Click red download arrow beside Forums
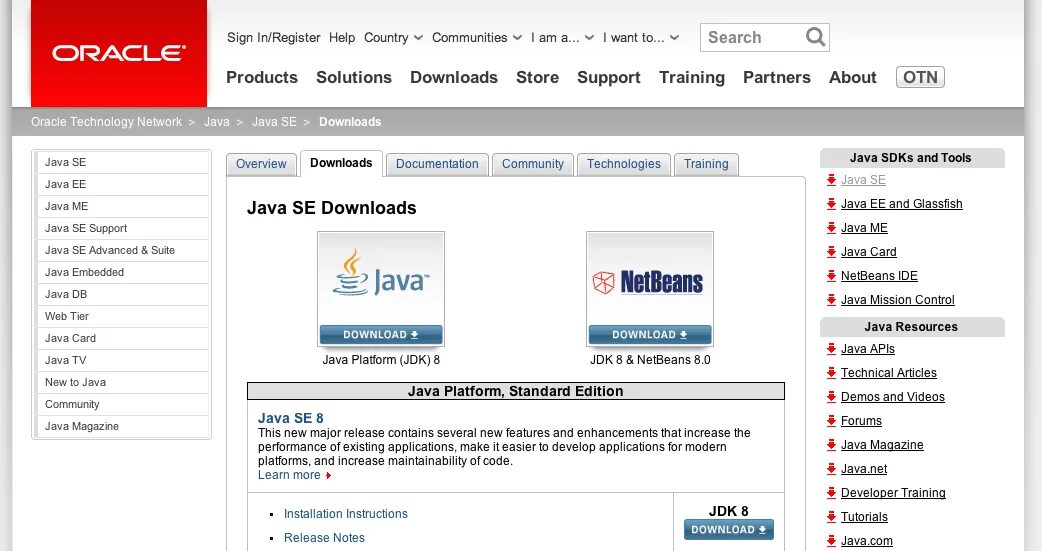The width and height of the screenshot is (1042, 551). click(831, 421)
